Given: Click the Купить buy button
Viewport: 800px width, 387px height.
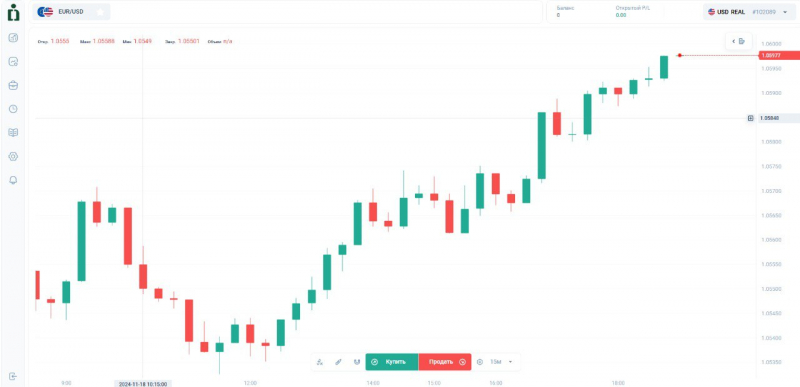Looking at the screenshot, I should click(392, 362).
